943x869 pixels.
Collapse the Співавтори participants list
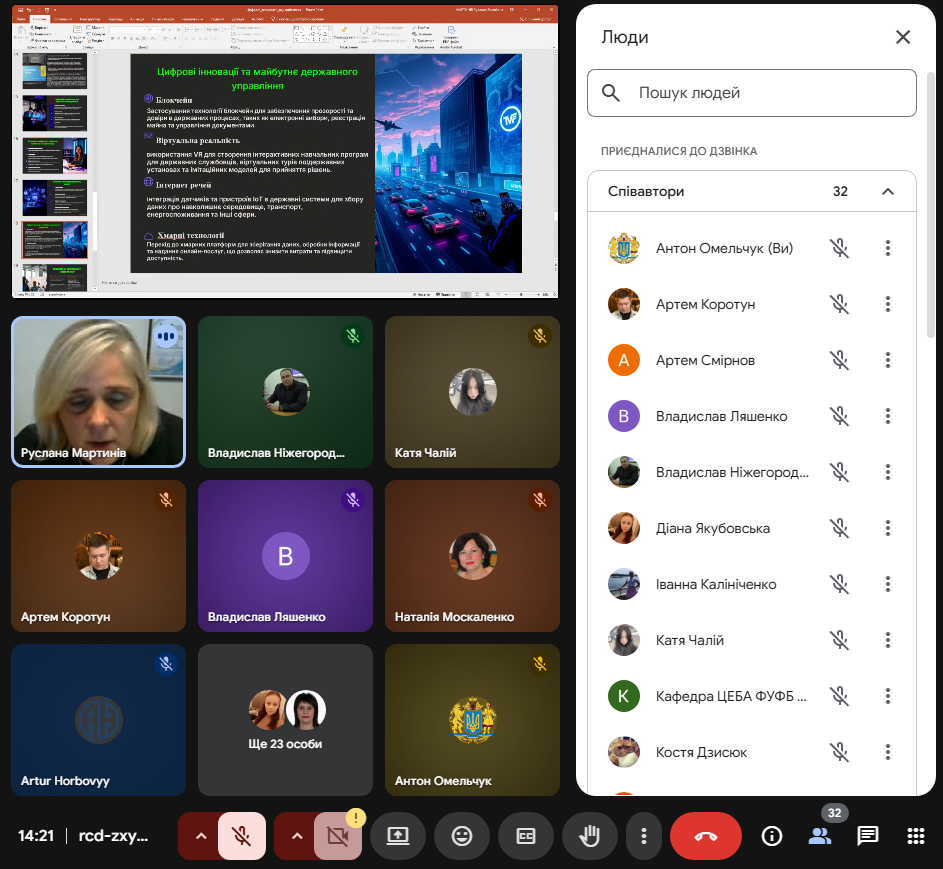[x=887, y=191]
